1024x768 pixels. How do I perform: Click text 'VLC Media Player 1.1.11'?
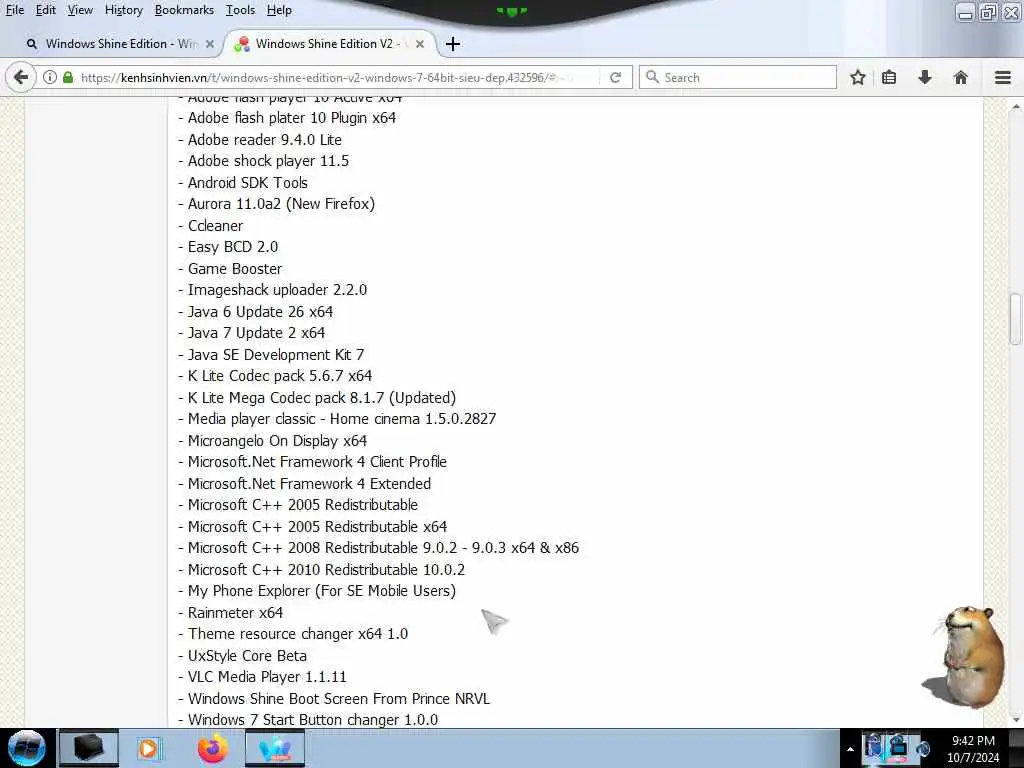[x=267, y=677]
